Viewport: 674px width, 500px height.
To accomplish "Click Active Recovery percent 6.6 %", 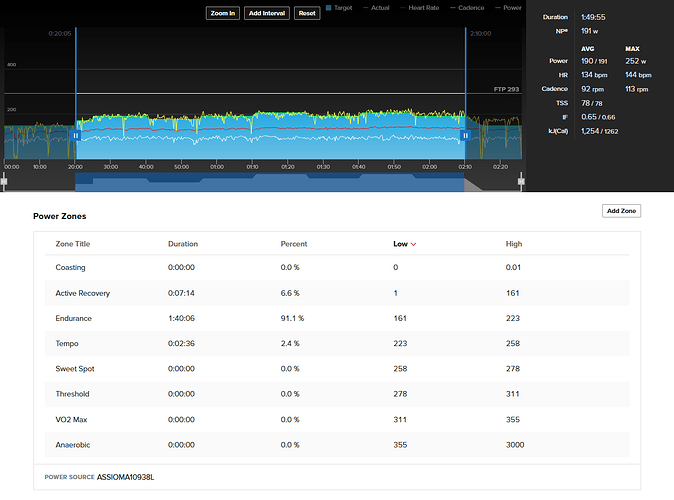I will pos(290,293).
